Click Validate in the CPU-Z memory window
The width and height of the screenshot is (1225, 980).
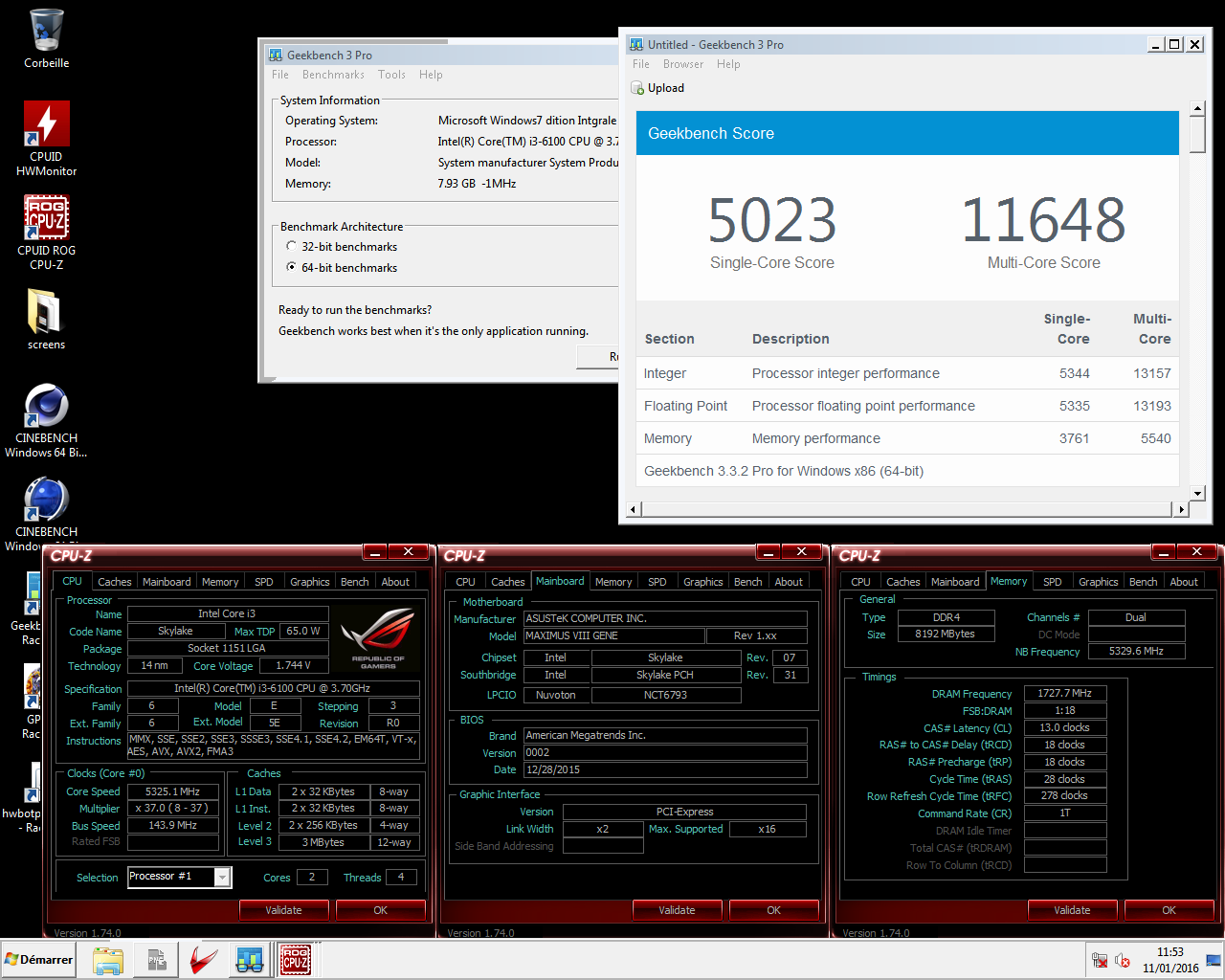[x=1072, y=910]
